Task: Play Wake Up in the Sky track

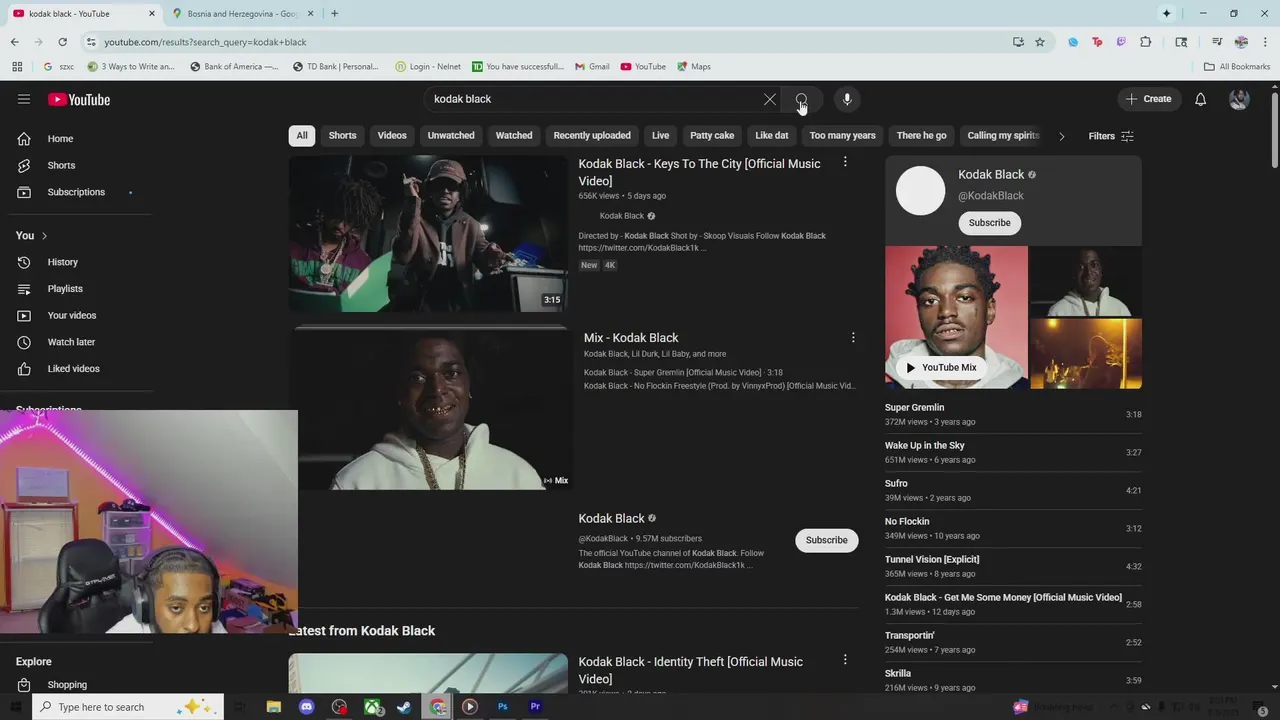Action: point(1013,452)
